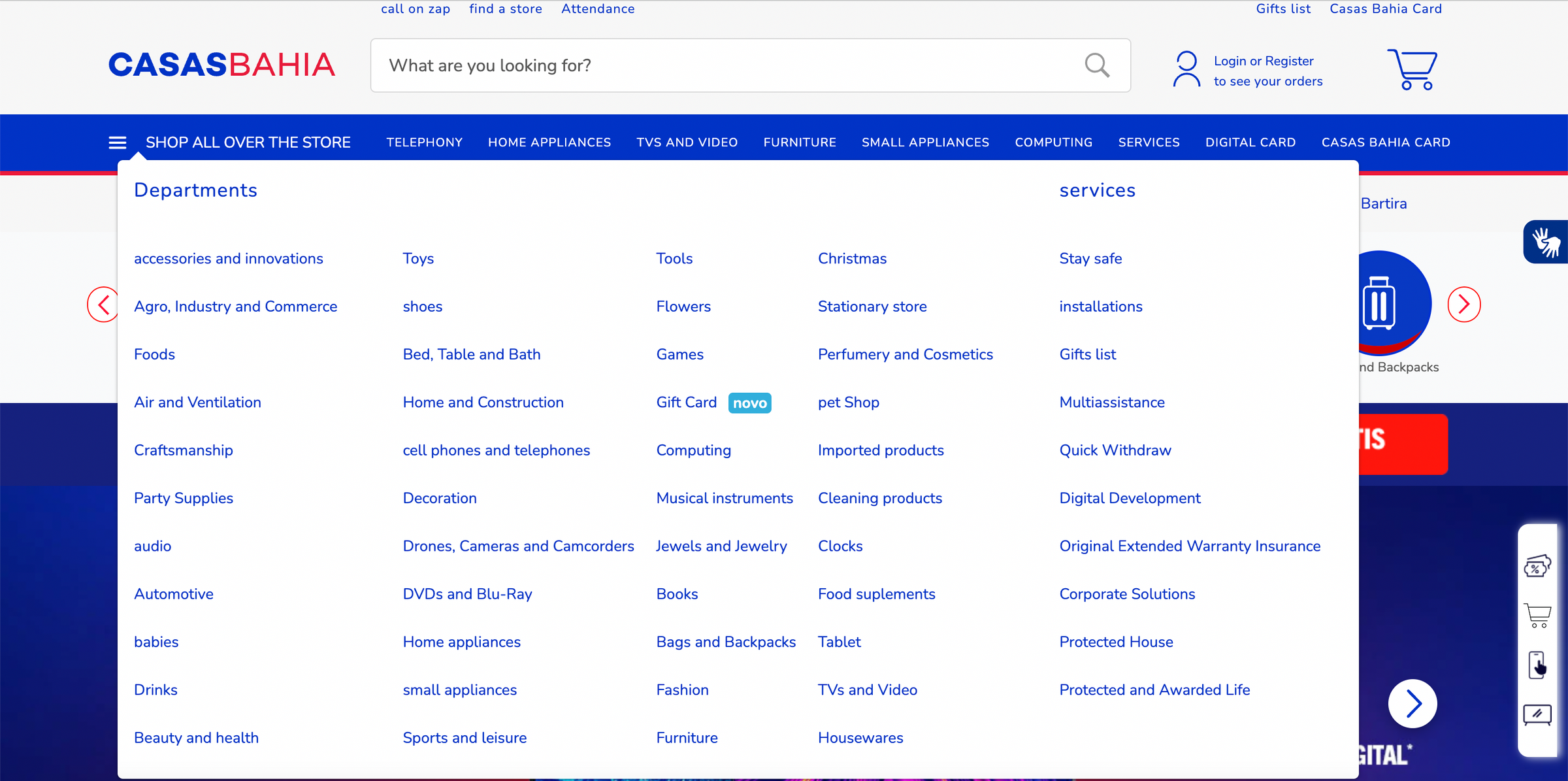This screenshot has width=1568, height=781.
Task: Open the pet Shop department
Action: (849, 403)
